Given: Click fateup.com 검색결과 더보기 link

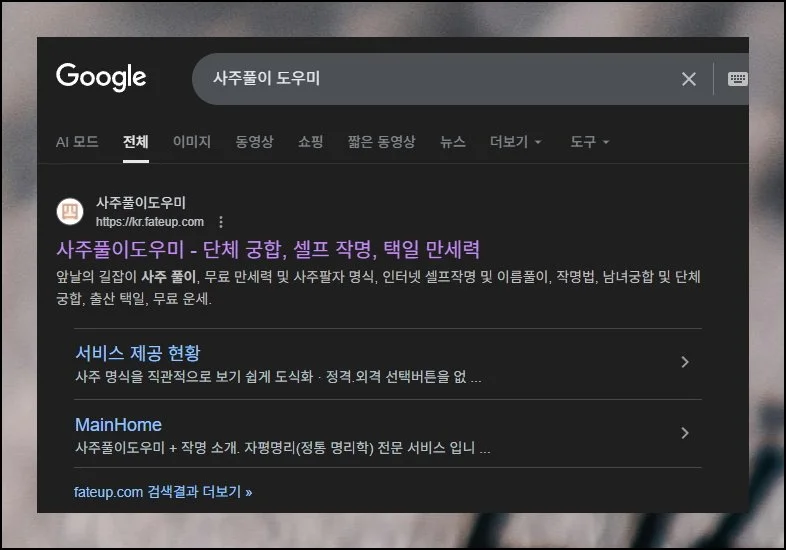Looking at the screenshot, I should (163, 492).
